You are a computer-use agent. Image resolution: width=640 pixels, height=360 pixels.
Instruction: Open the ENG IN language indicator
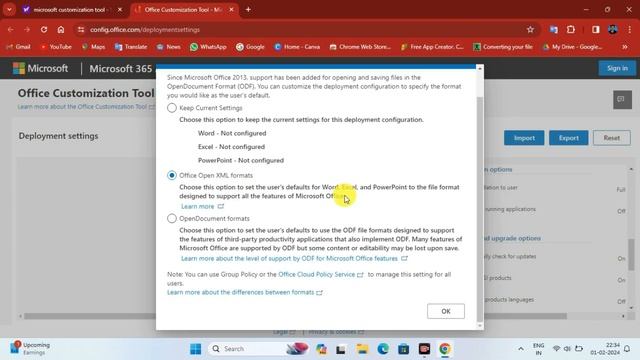(538, 349)
